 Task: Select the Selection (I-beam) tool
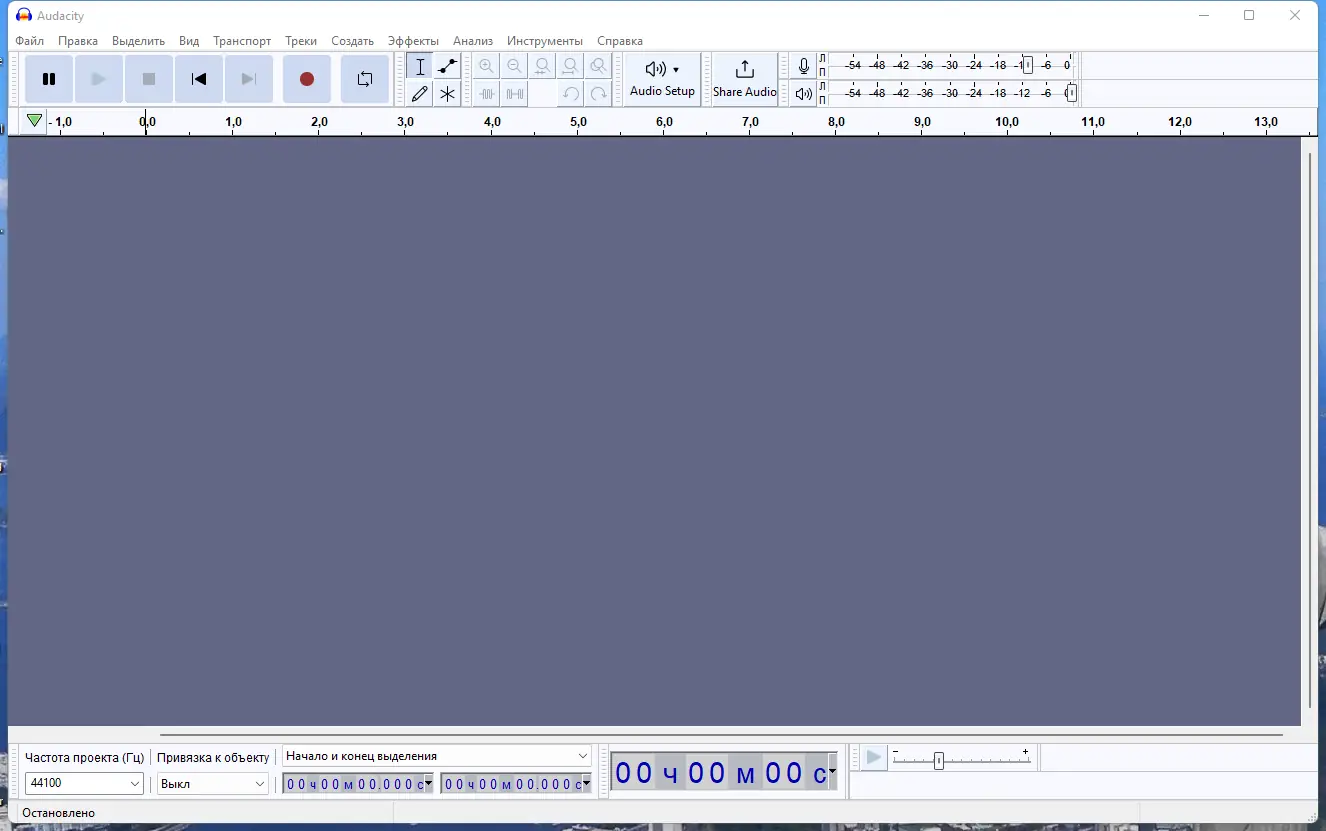pos(420,66)
